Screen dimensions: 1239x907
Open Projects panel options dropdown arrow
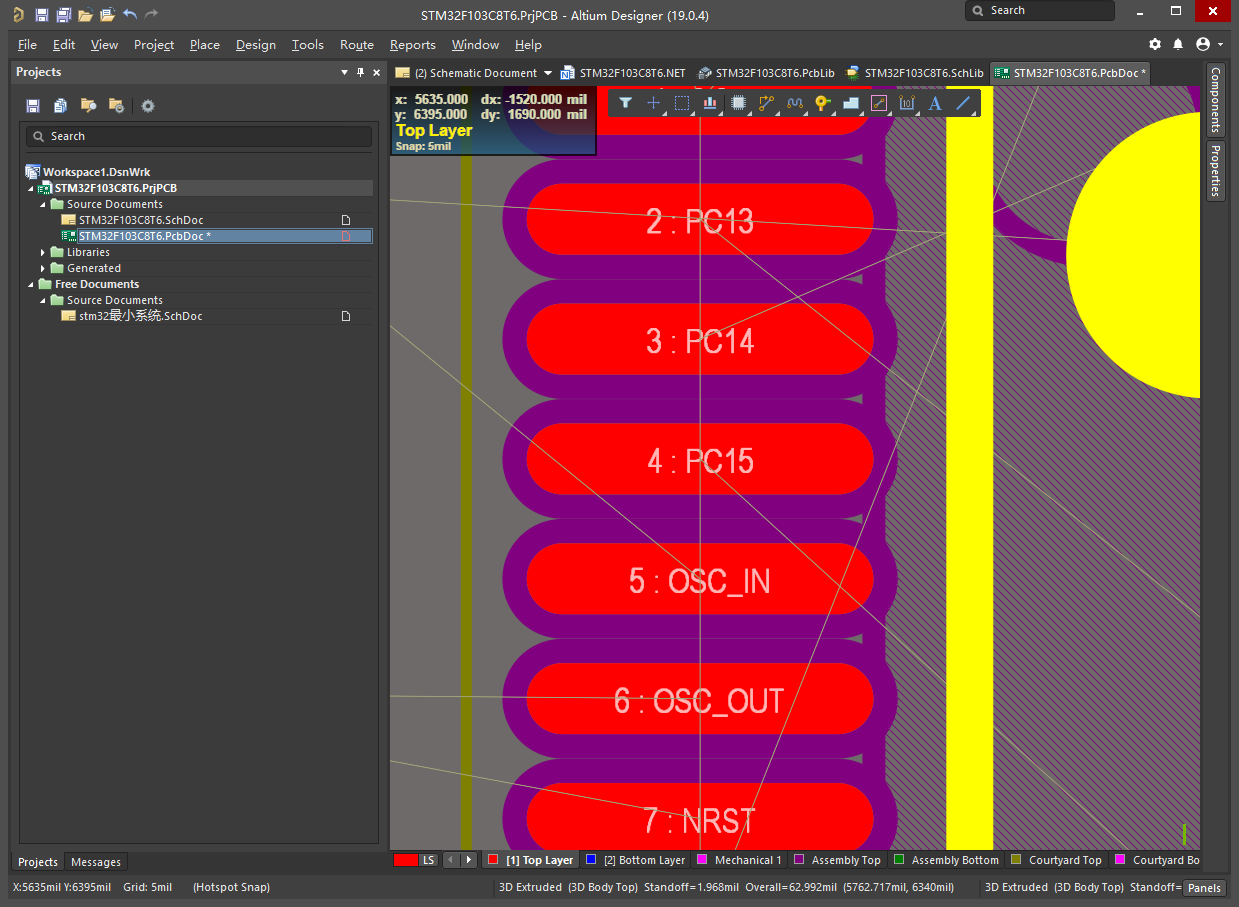pyautogui.click(x=344, y=72)
